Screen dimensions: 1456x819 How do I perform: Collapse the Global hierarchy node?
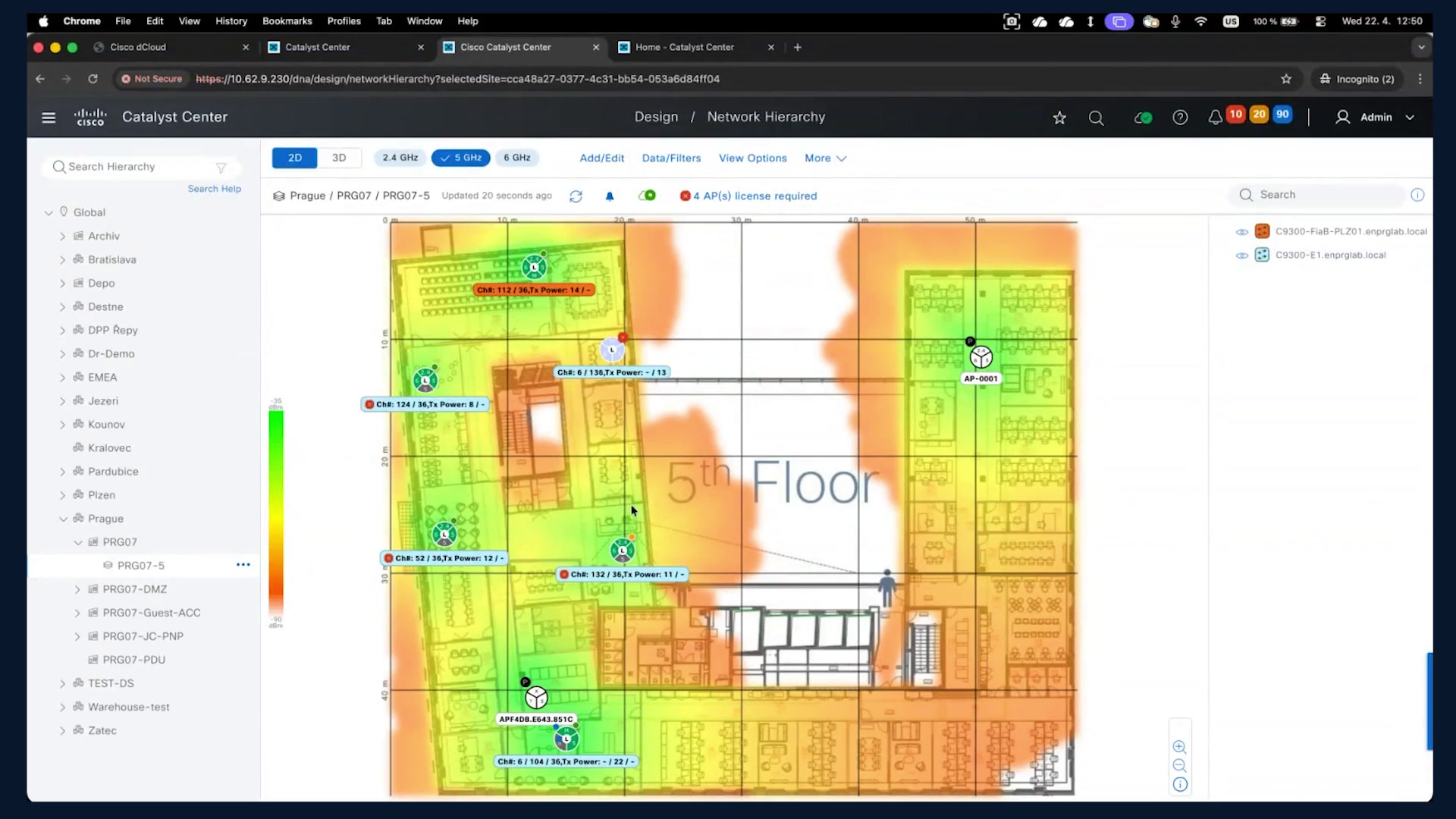(x=49, y=213)
